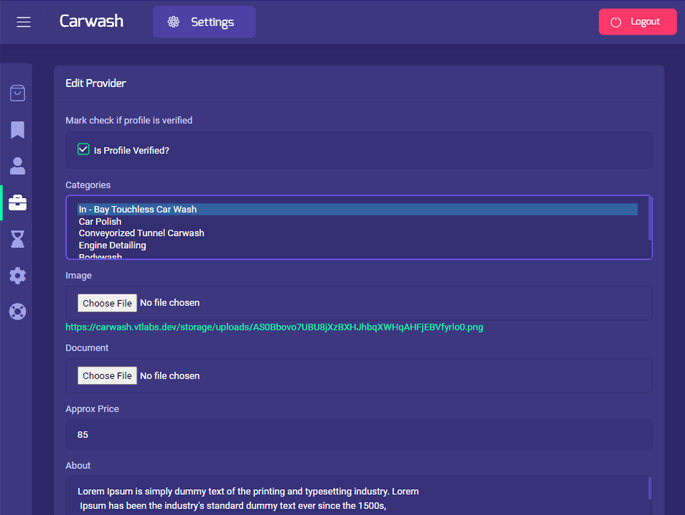Select the user profile sidebar icon
This screenshot has width=685, height=515.
click(17, 166)
